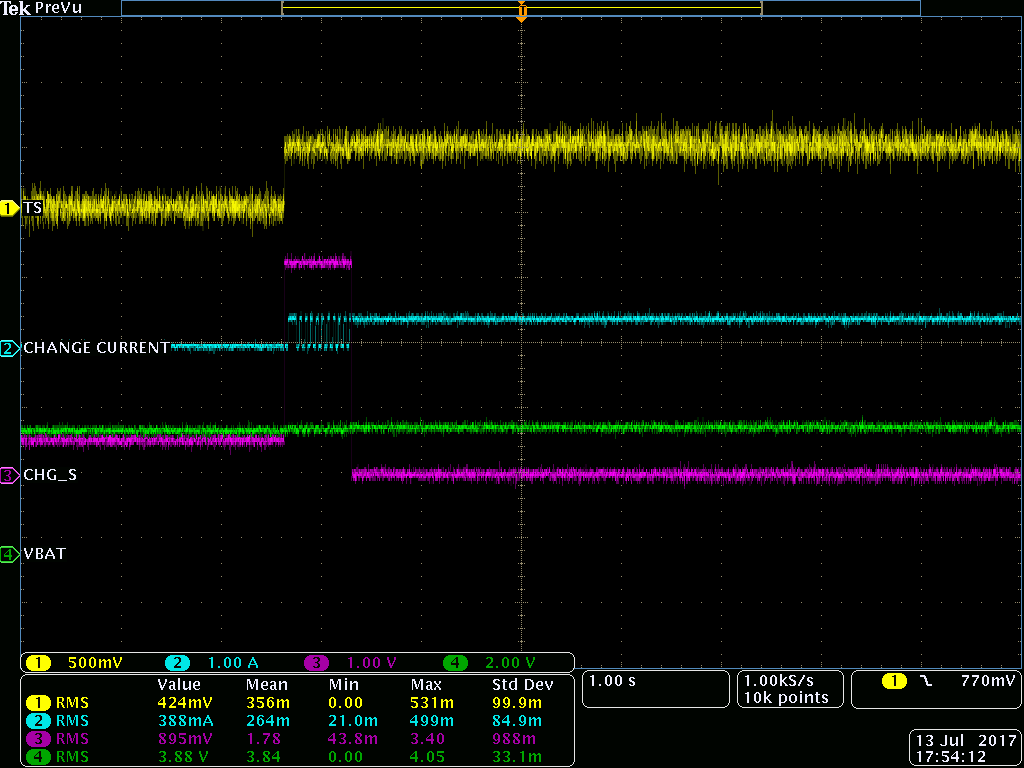The height and width of the screenshot is (768, 1024).
Task: Select the cyan channel 2 RMS measurement badge
Action: tap(39, 720)
